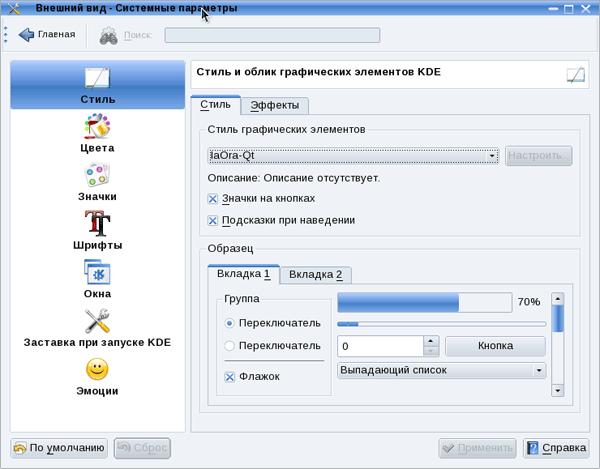Toggle Подсказки при наведении checkbox
Image resolution: width=600 pixels, height=469 pixels.
click(x=212, y=221)
